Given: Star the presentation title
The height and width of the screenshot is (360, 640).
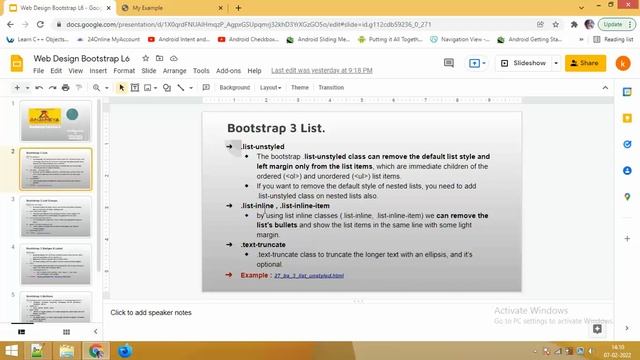Looking at the screenshot, I should point(145,58).
